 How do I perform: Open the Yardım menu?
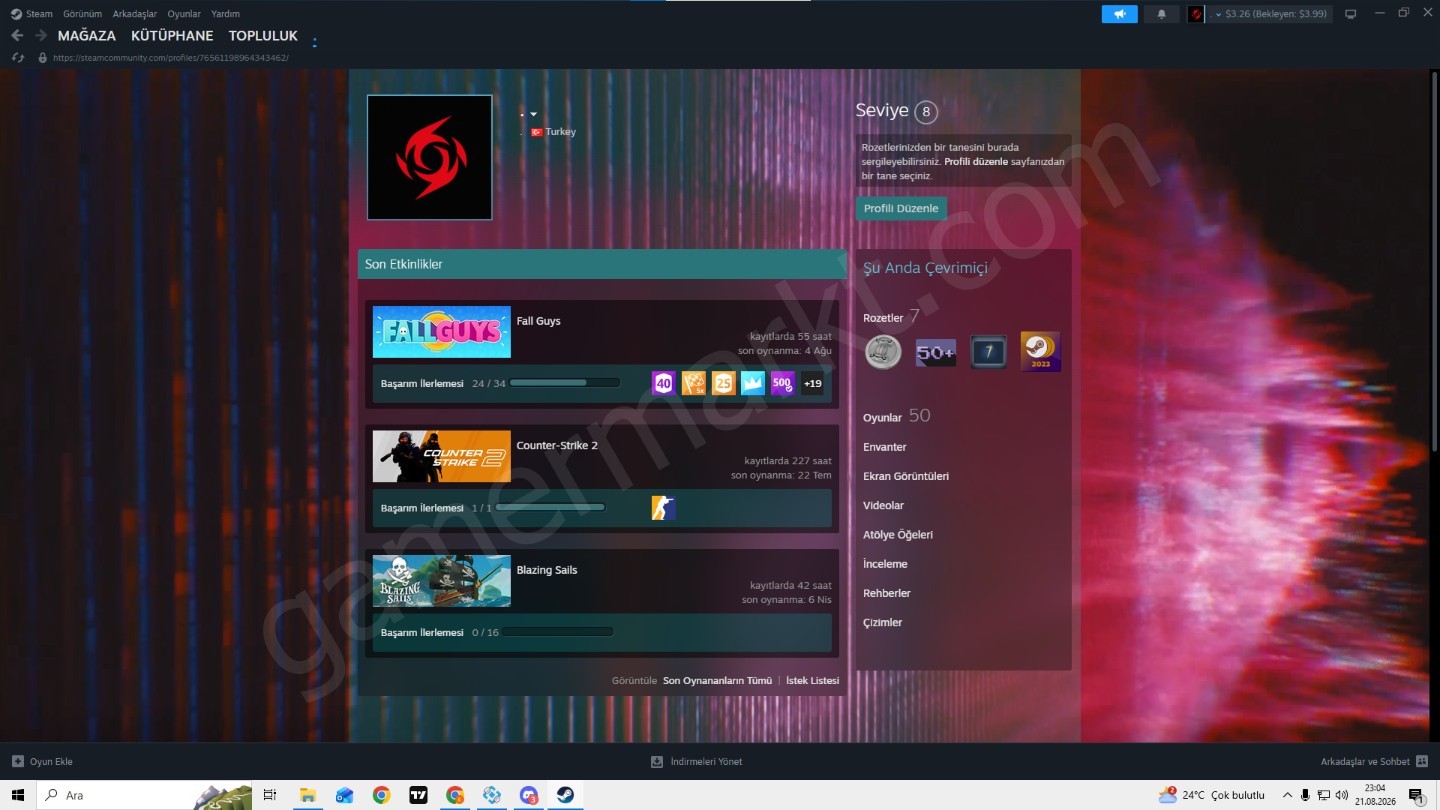[x=225, y=14]
